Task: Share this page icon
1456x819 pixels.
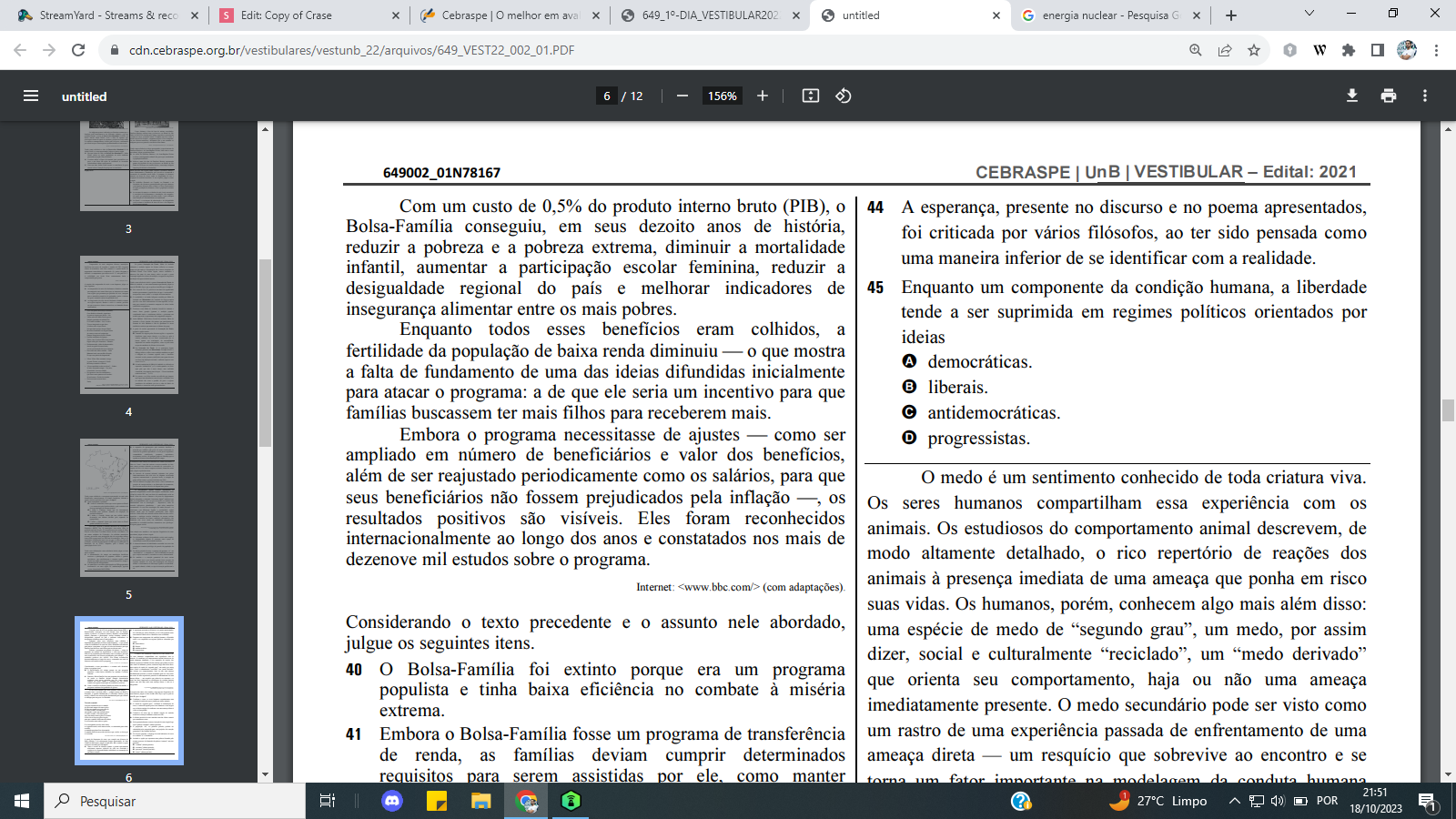Action: point(1225,50)
